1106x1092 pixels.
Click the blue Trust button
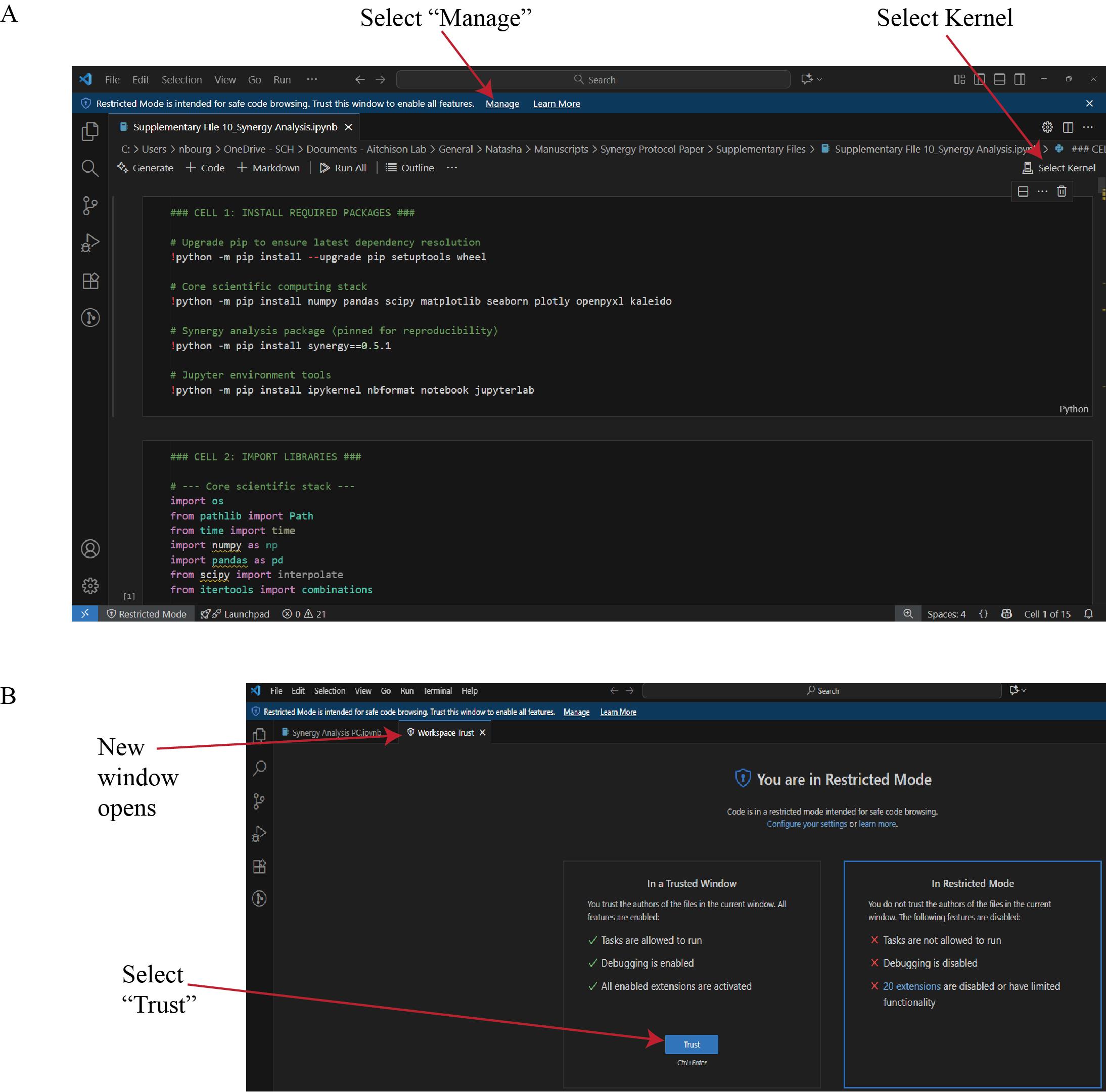coord(691,1044)
